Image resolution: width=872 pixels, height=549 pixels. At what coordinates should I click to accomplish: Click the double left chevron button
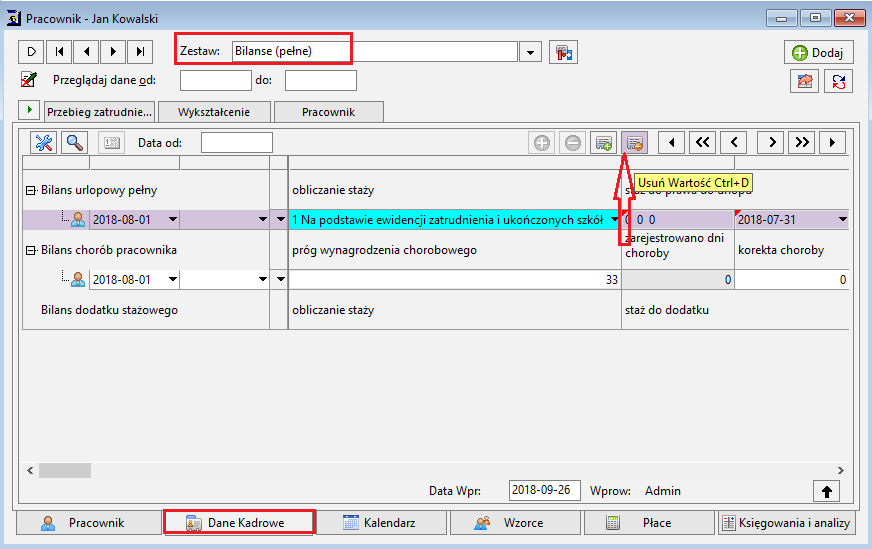(703, 143)
